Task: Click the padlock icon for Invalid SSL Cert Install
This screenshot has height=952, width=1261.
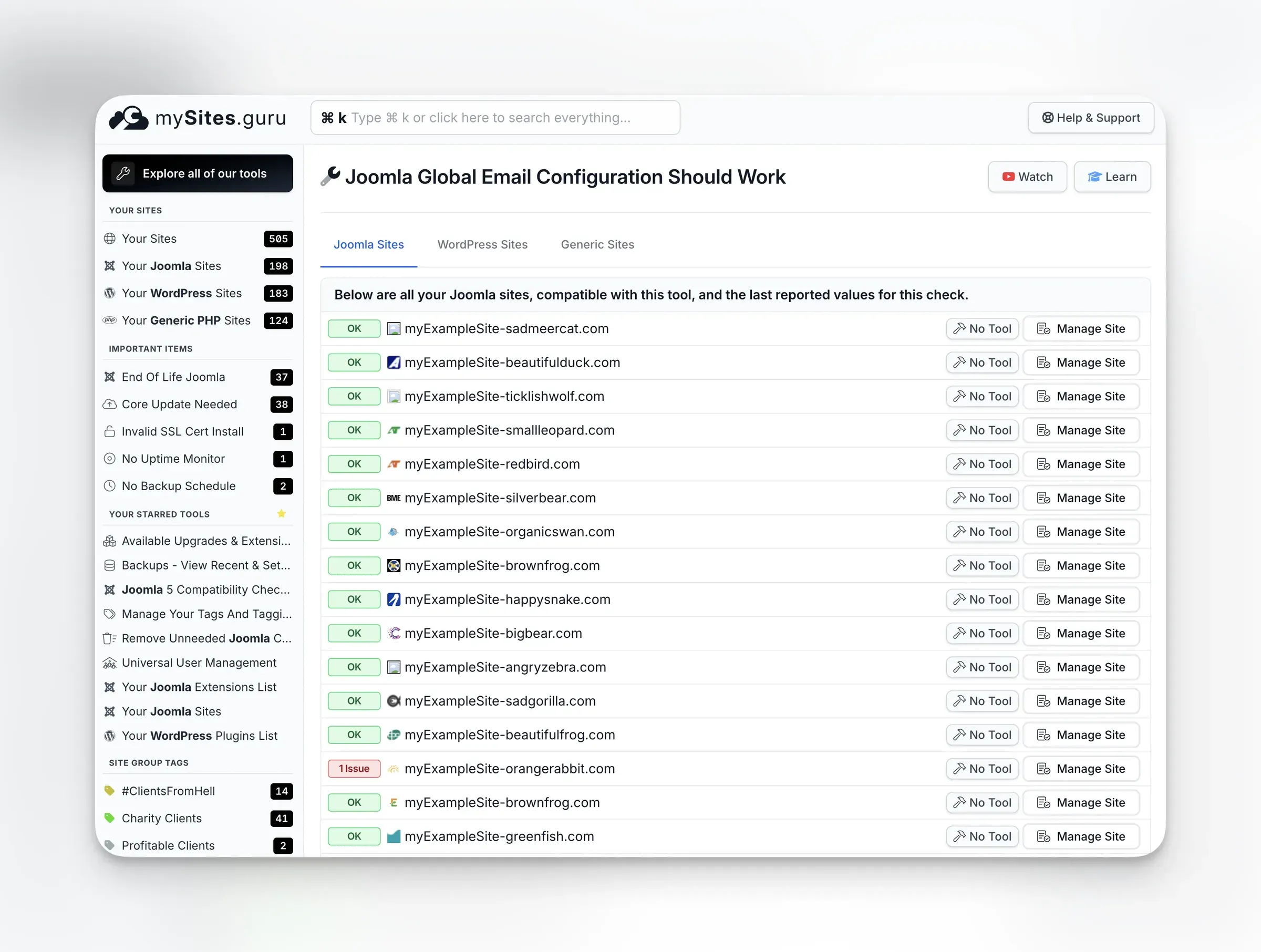Action: [x=109, y=431]
